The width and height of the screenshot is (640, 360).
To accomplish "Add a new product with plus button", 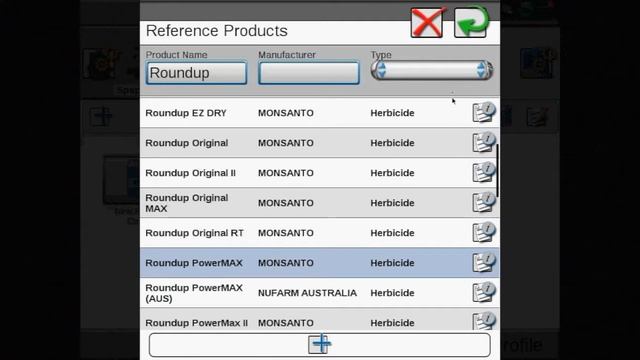I will click(320, 344).
